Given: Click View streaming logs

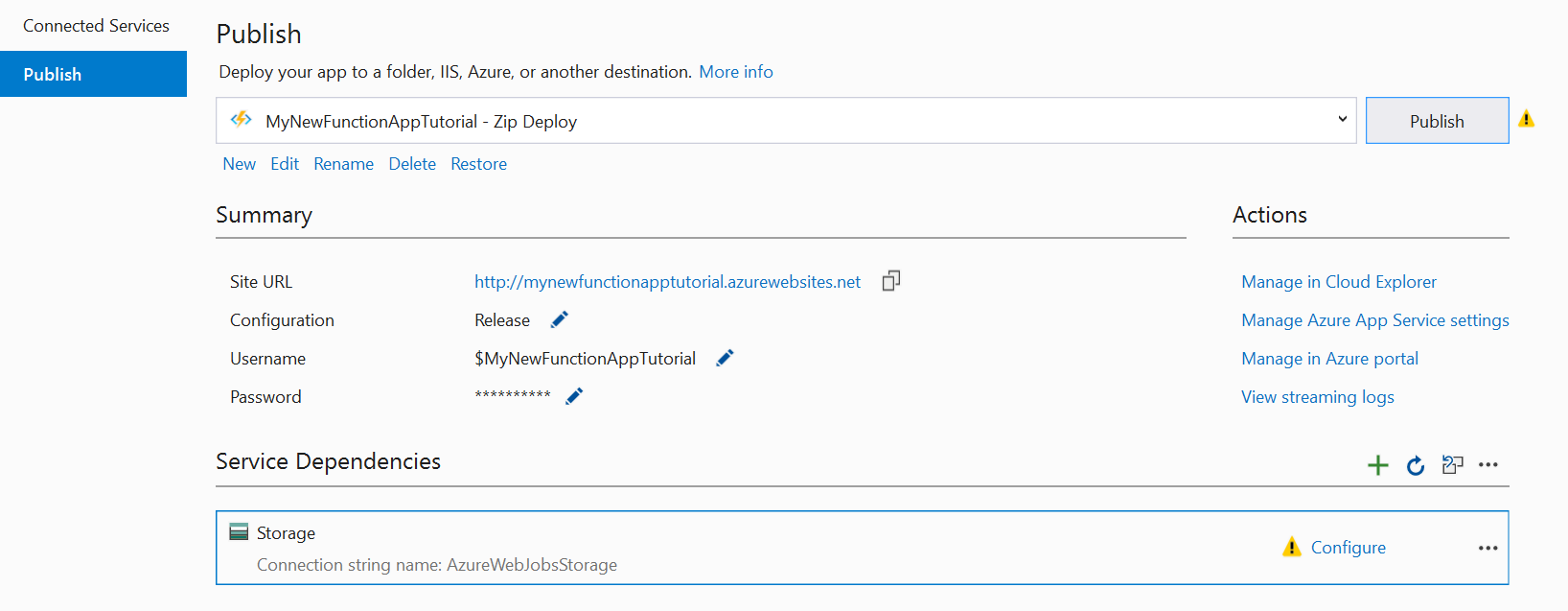Looking at the screenshot, I should click(1317, 397).
